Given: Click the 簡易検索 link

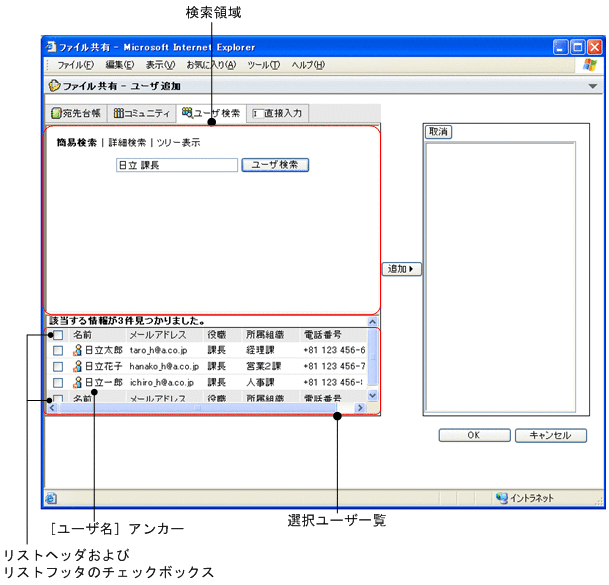Looking at the screenshot, I should click(77, 143).
